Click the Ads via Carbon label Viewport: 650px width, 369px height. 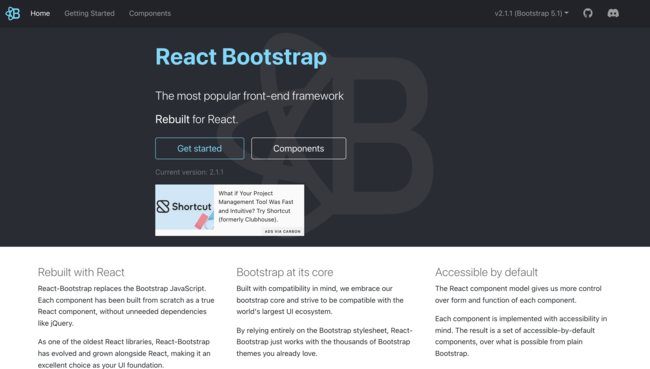click(x=282, y=231)
